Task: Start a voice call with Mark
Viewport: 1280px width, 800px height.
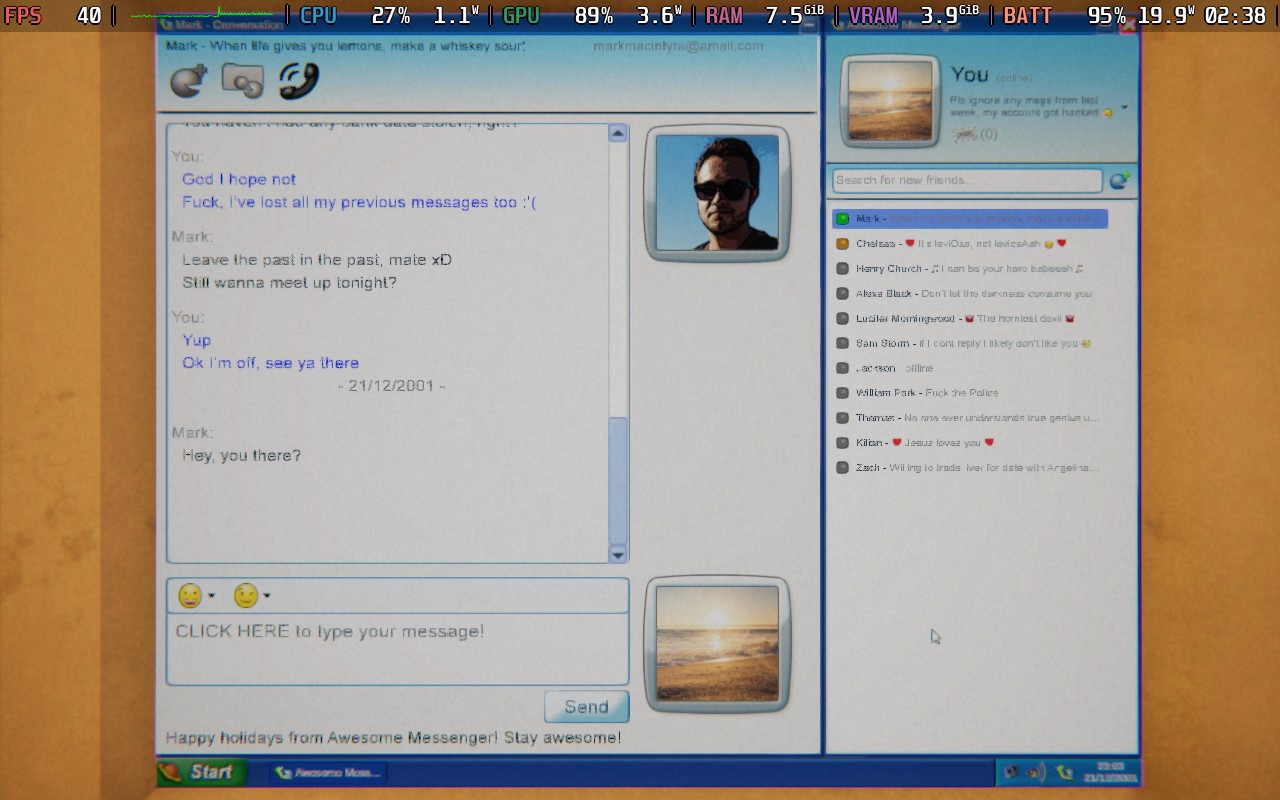Action: [x=298, y=81]
